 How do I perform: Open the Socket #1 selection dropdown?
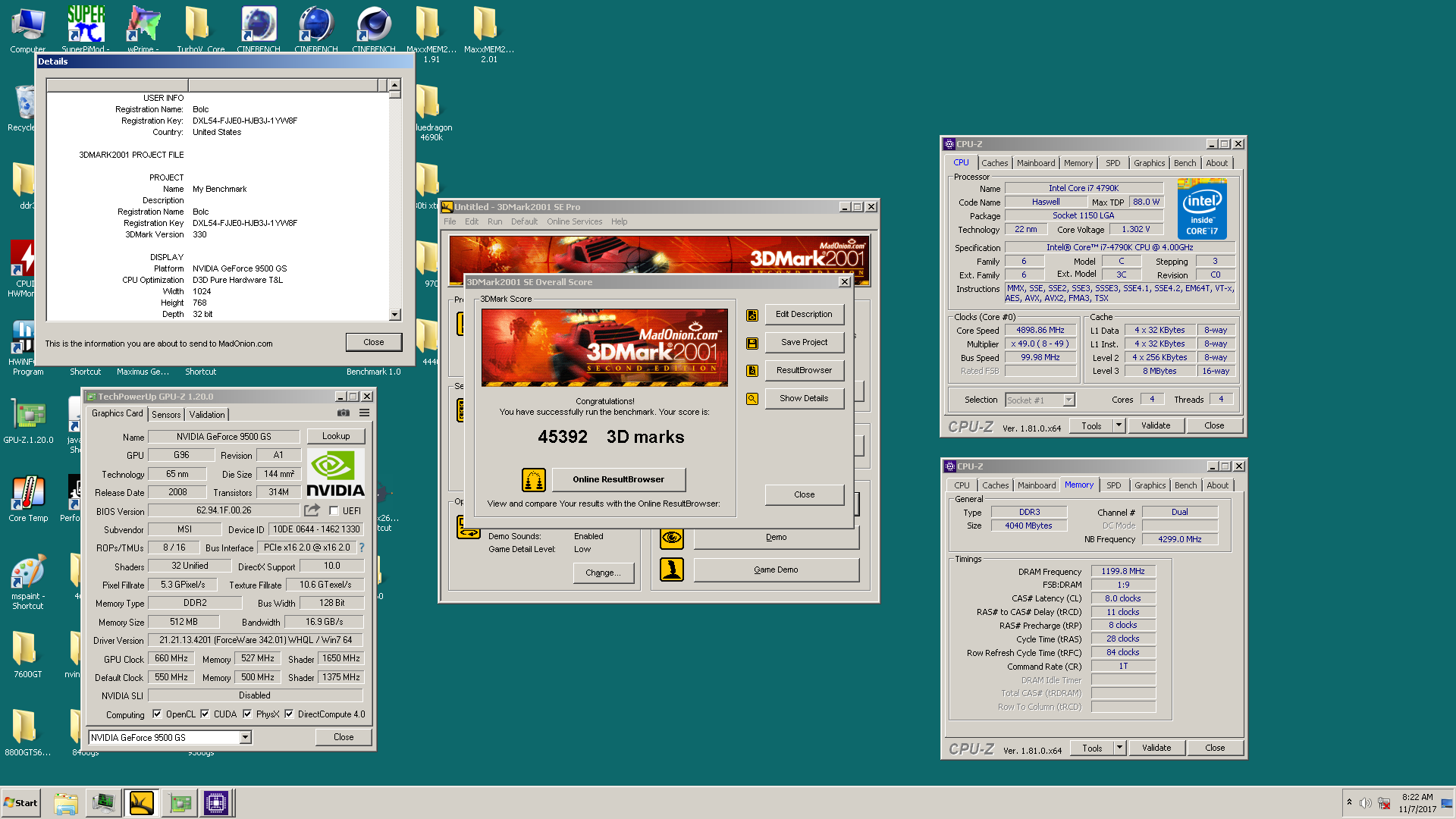point(1068,400)
